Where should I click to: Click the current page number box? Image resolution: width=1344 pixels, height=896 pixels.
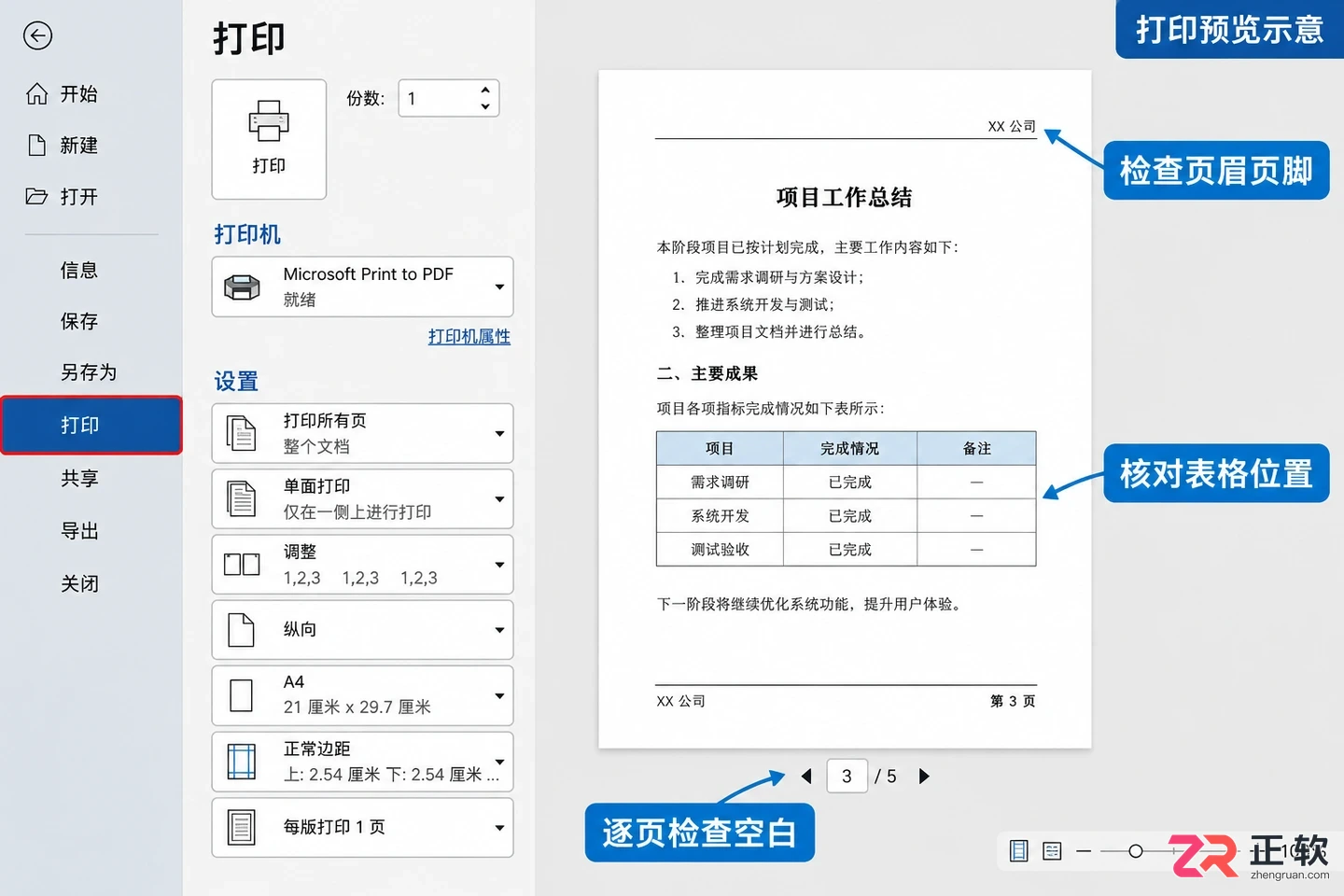tap(847, 777)
